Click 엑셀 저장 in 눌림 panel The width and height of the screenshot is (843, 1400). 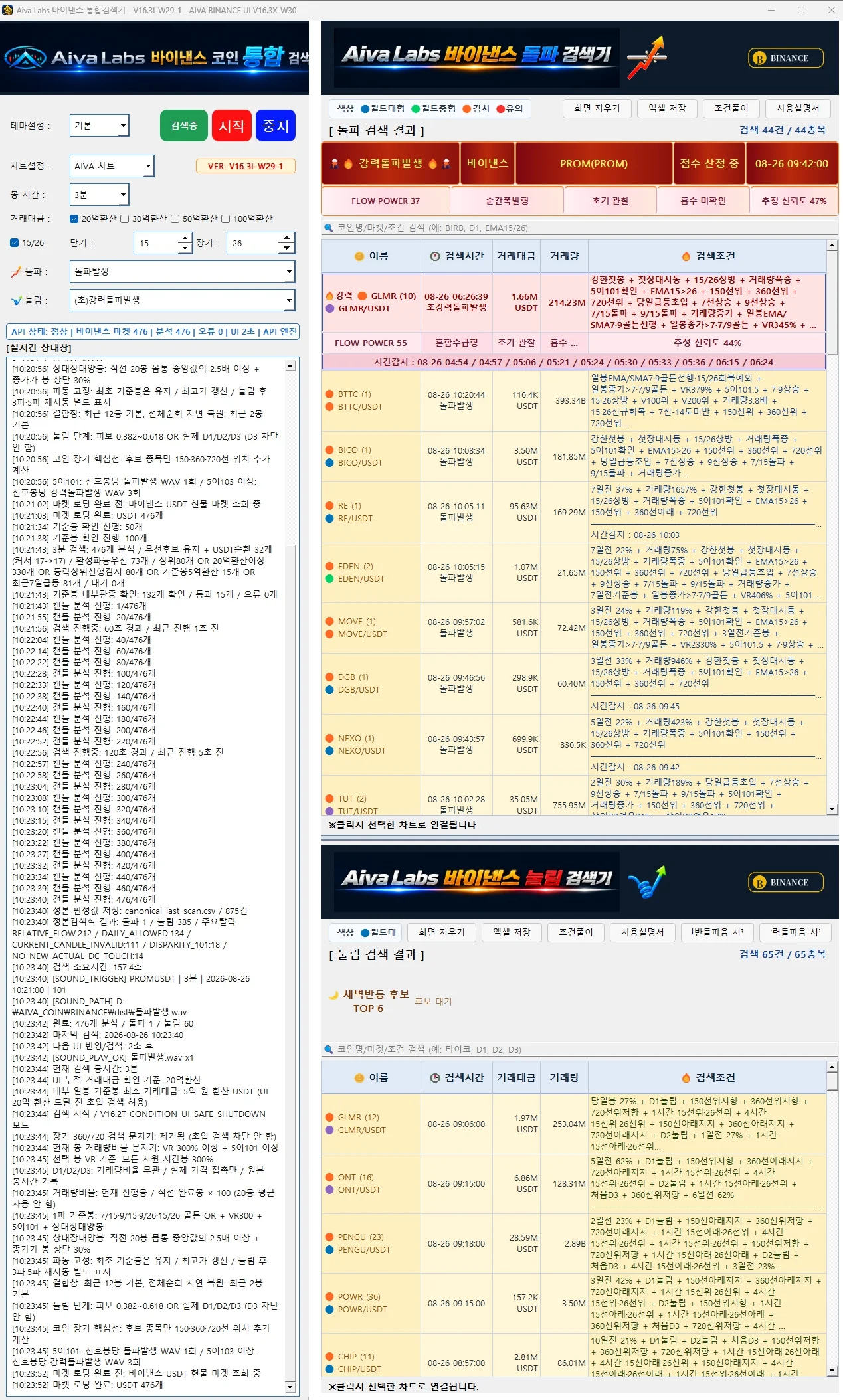[x=512, y=932]
